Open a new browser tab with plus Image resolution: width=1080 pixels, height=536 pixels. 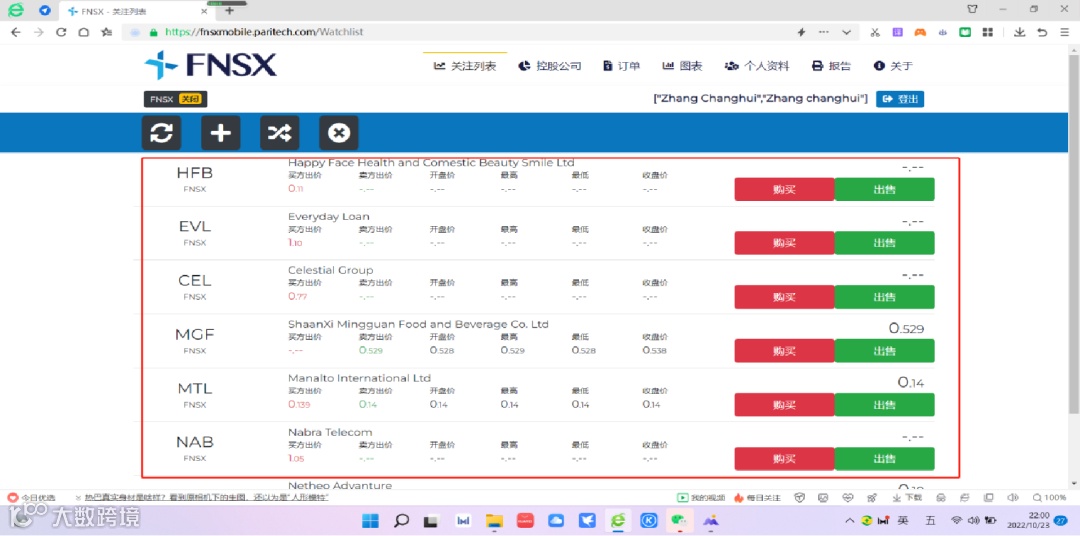(229, 10)
